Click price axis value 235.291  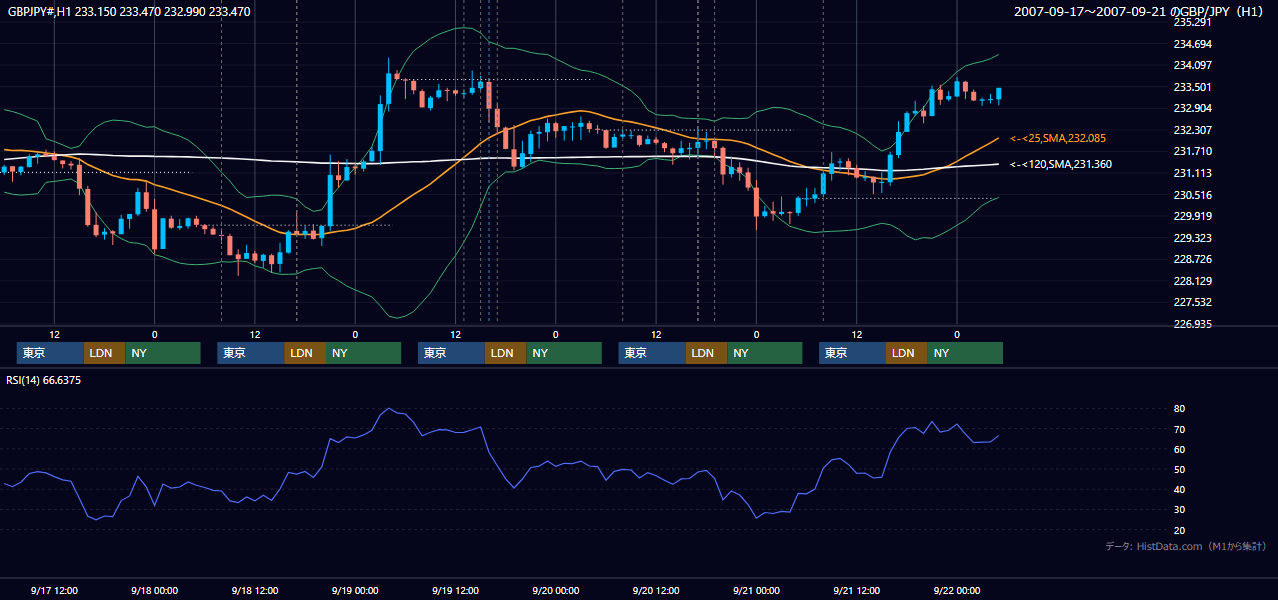tap(1192, 22)
